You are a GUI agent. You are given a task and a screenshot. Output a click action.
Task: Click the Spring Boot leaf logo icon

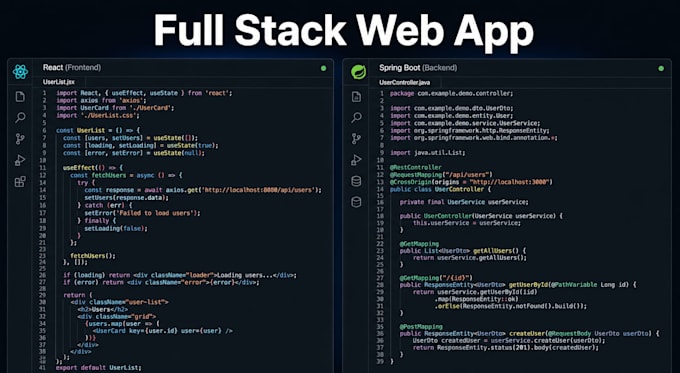pos(358,72)
